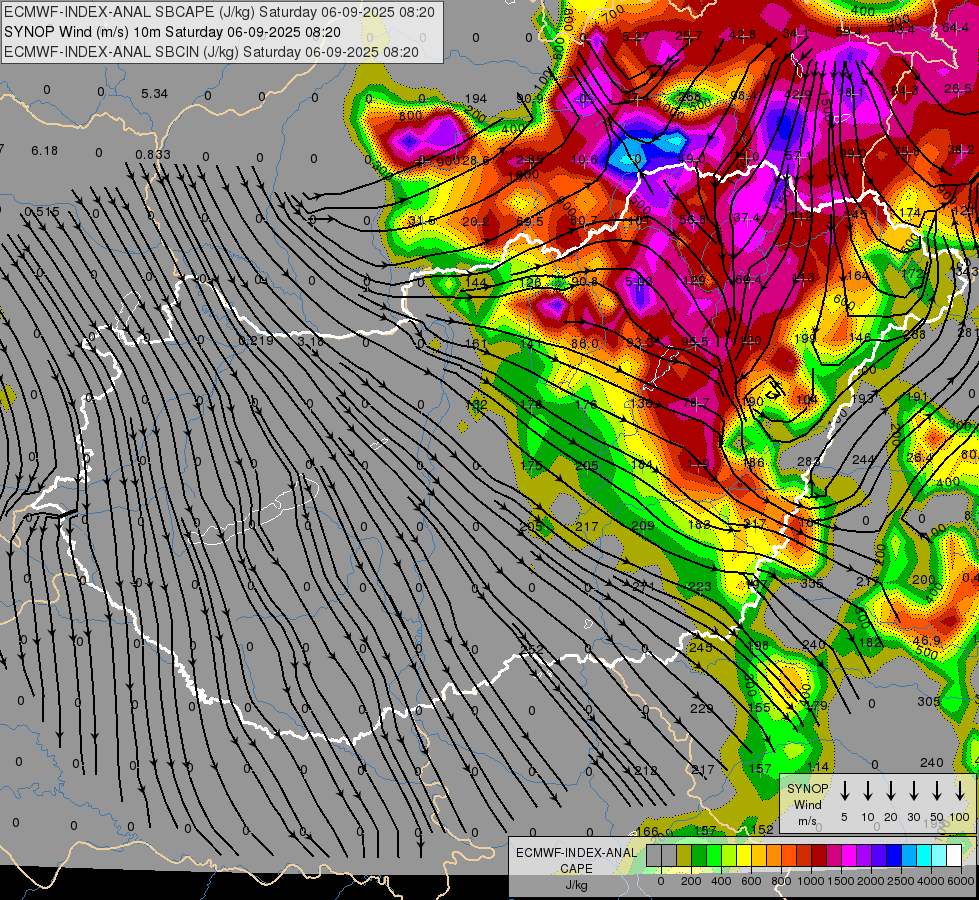Pick the olive swatch in CAPE legend

click(x=684, y=856)
